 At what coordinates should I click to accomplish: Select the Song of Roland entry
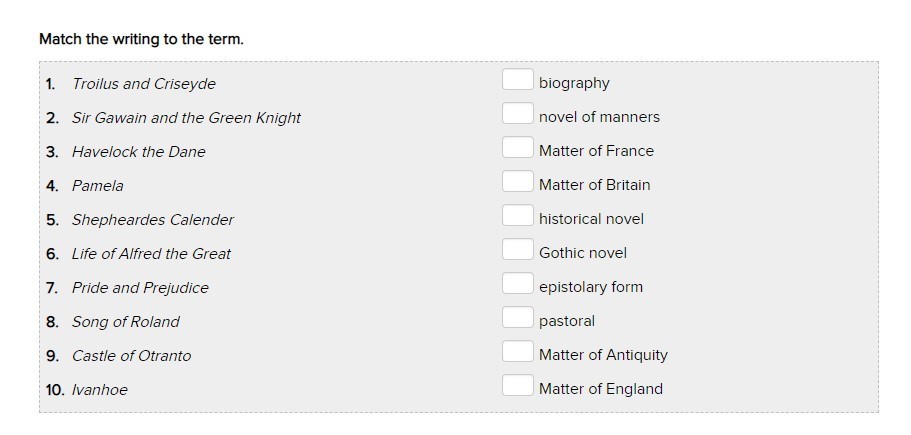(x=126, y=322)
